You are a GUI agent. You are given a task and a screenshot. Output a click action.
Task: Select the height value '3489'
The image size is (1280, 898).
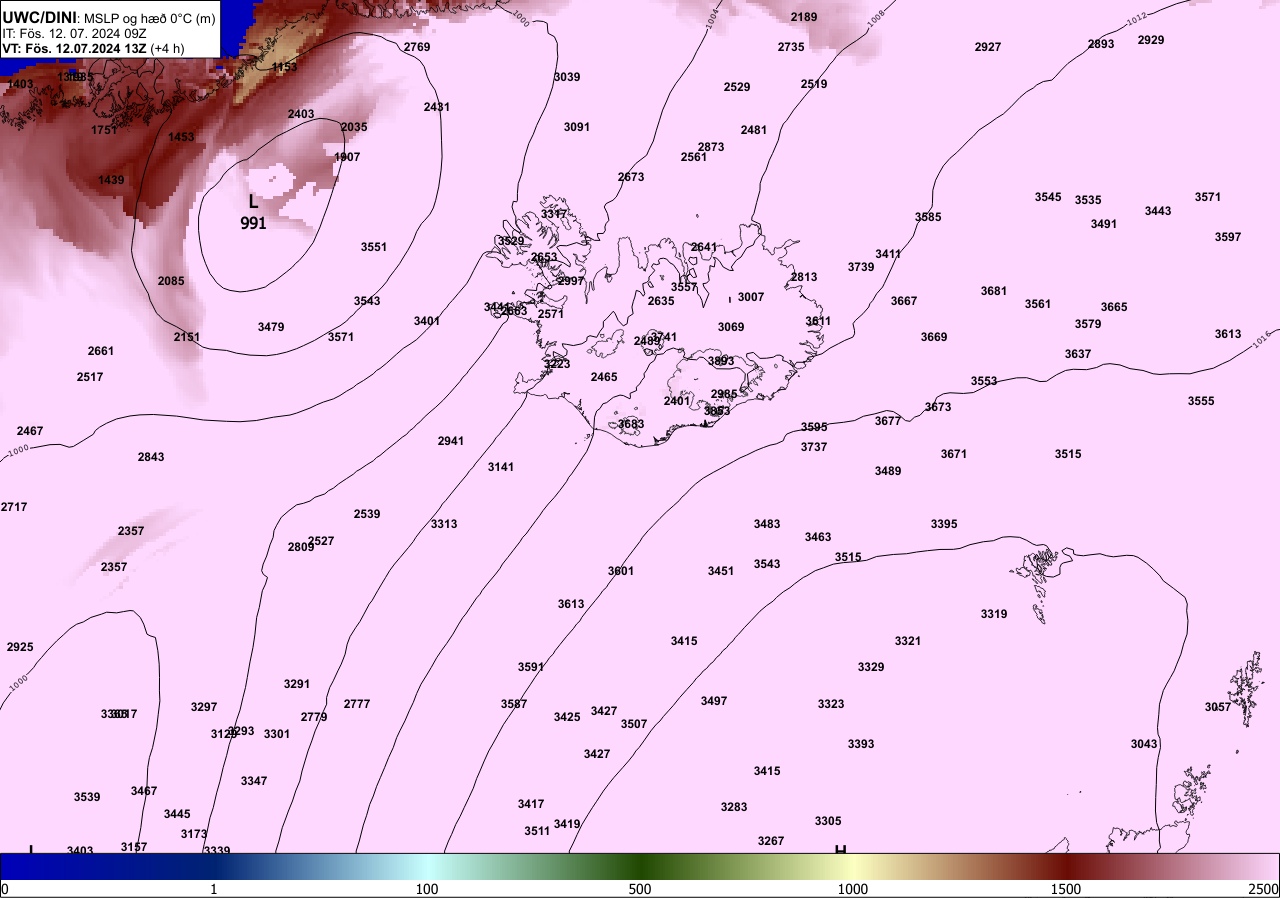click(888, 471)
